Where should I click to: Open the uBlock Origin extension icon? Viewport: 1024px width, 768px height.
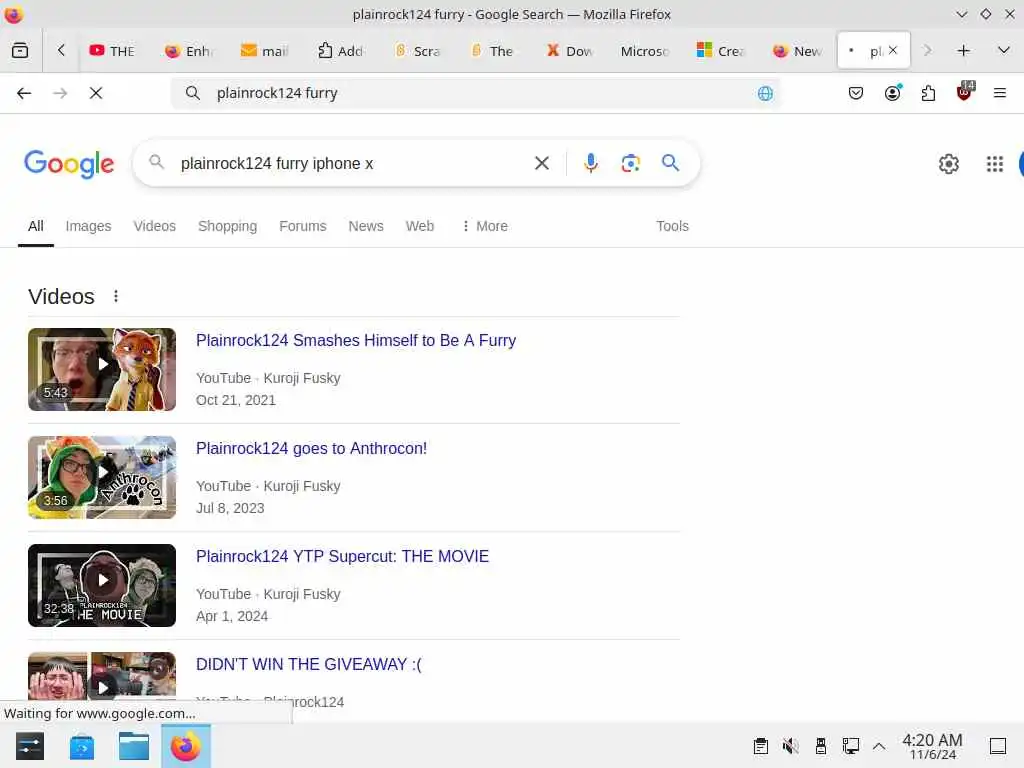[964, 92]
